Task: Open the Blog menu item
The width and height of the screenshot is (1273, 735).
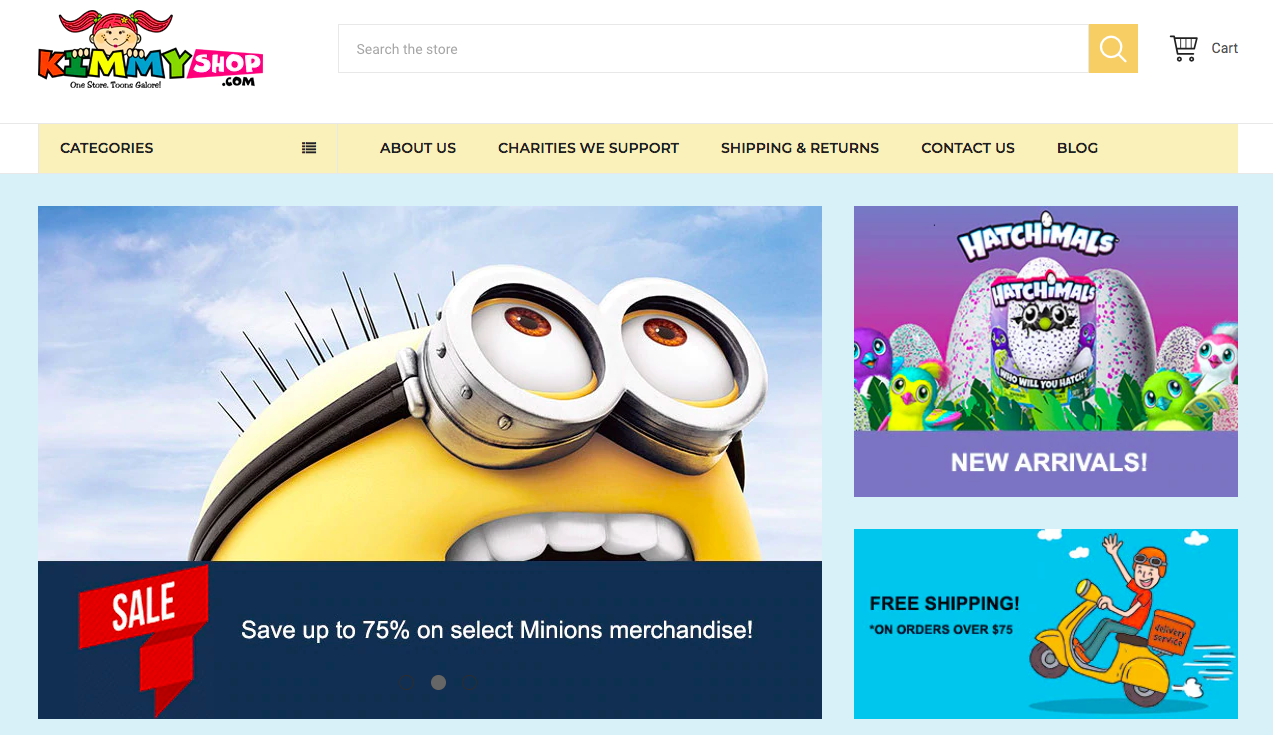Action: pos(1077,148)
